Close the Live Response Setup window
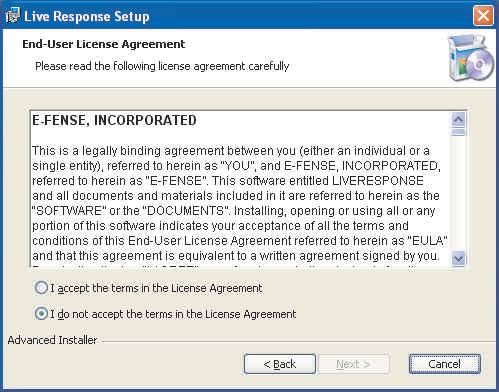Image resolution: width=499 pixels, height=392 pixels. pos(483,15)
